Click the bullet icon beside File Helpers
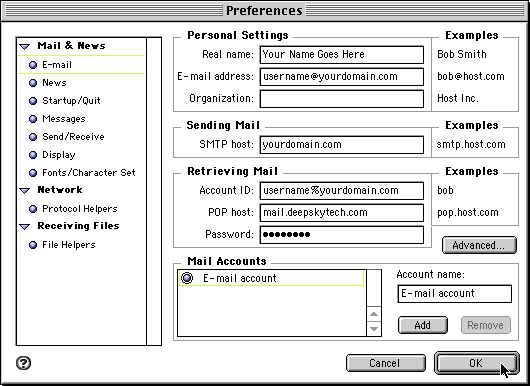530x386 pixels. 33,245
